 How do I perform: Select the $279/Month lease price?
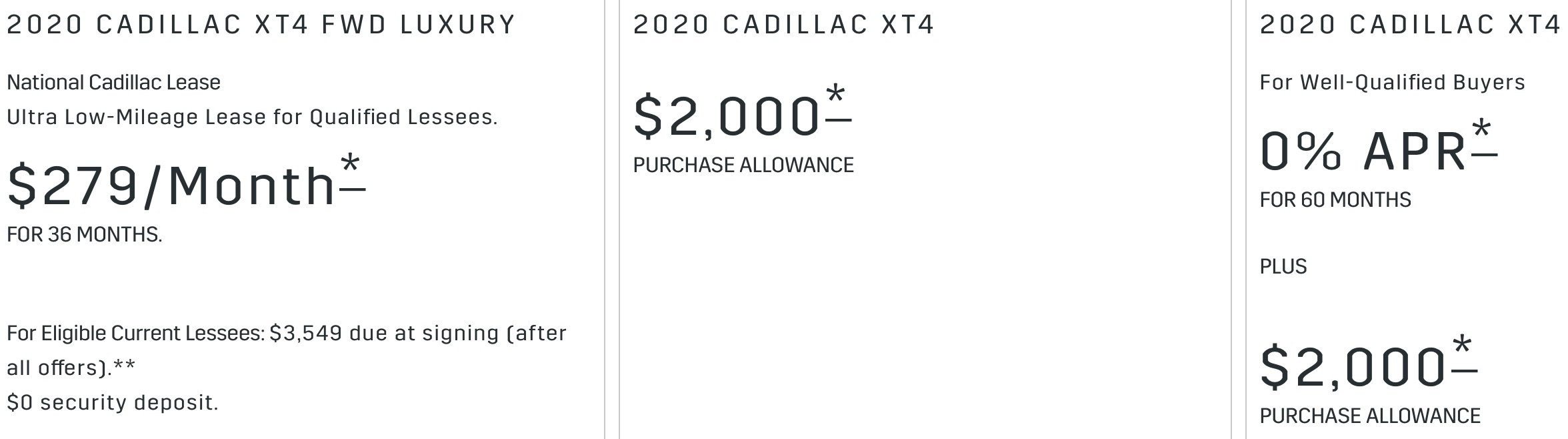tap(171, 186)
